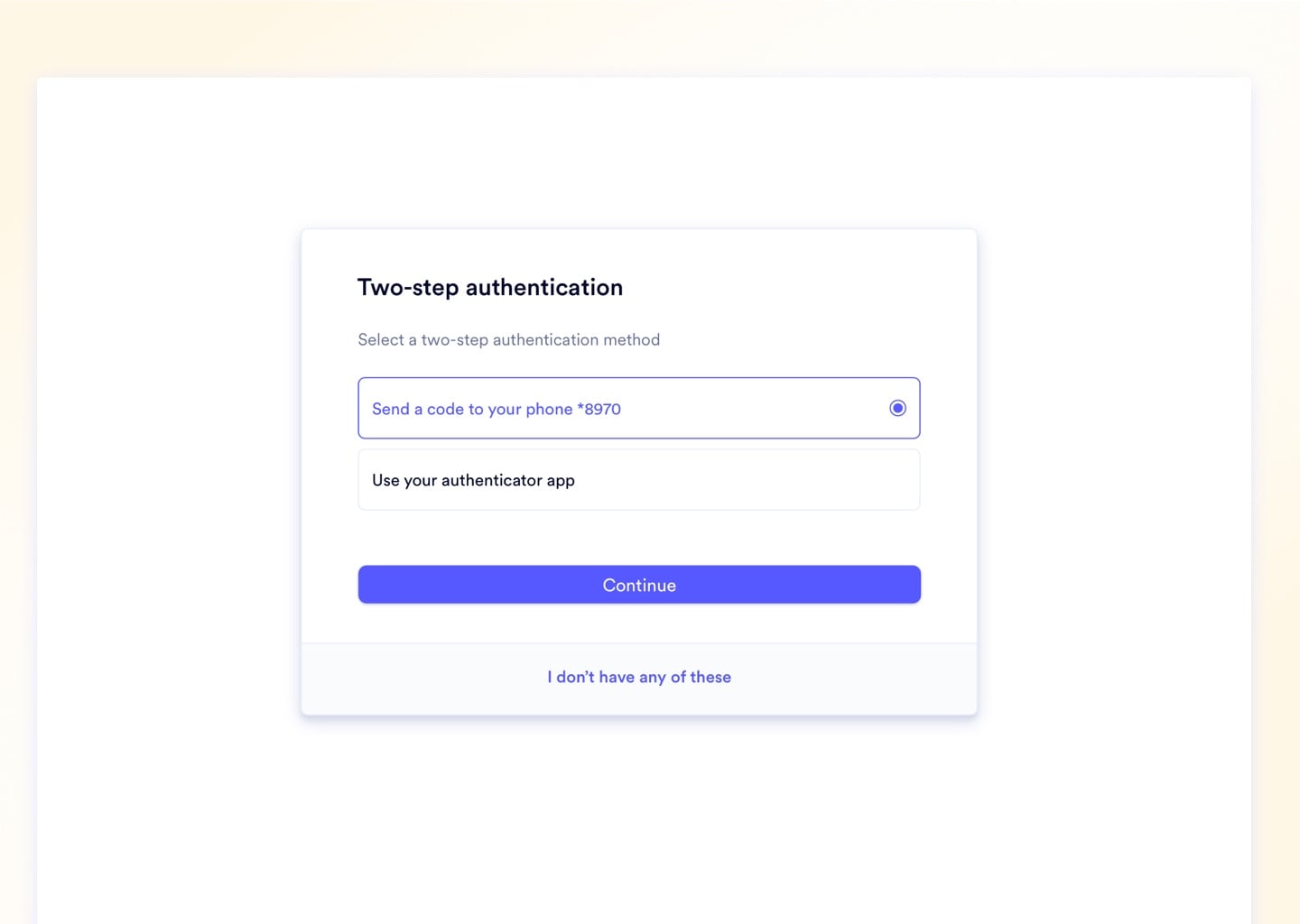The image size is (1300, 924).
Task: Confirm method selection with the purple Continue button
Action: click(x=638, y=585)
